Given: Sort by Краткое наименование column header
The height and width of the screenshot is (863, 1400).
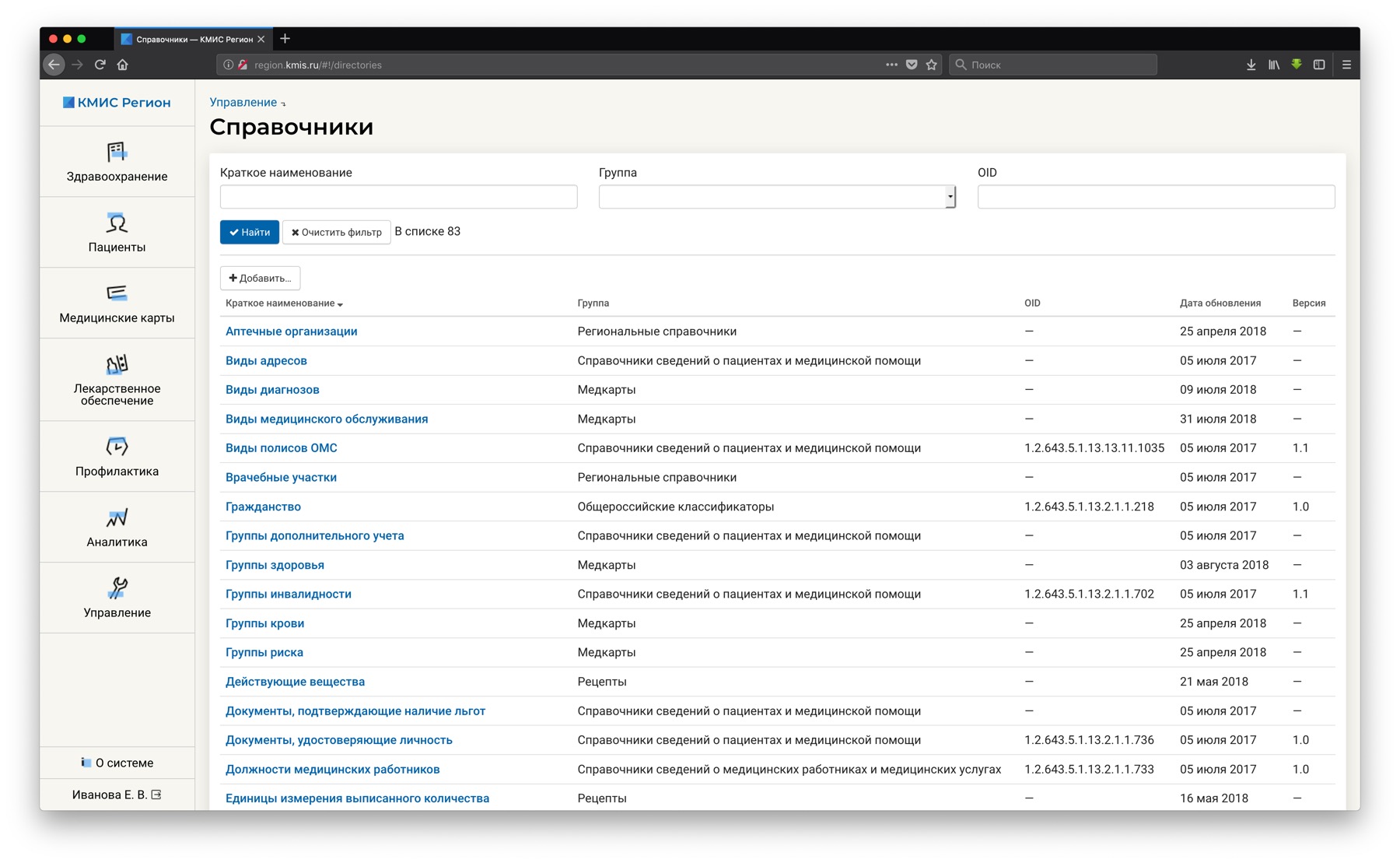Looking at the screenshot, I should [x=284, y=303].
